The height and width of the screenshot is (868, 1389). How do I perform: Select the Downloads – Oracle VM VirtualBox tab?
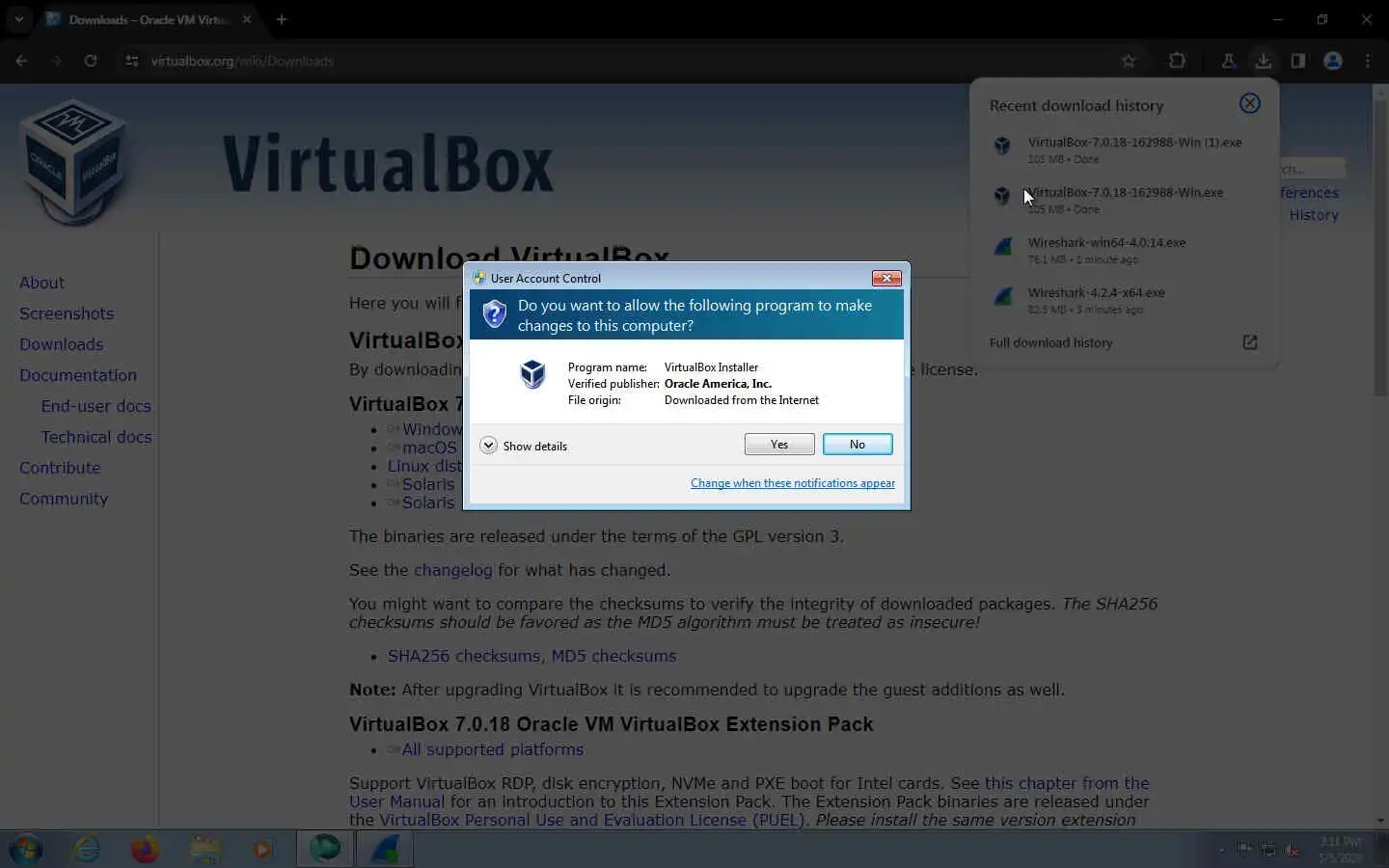click(x=147, y=19)
